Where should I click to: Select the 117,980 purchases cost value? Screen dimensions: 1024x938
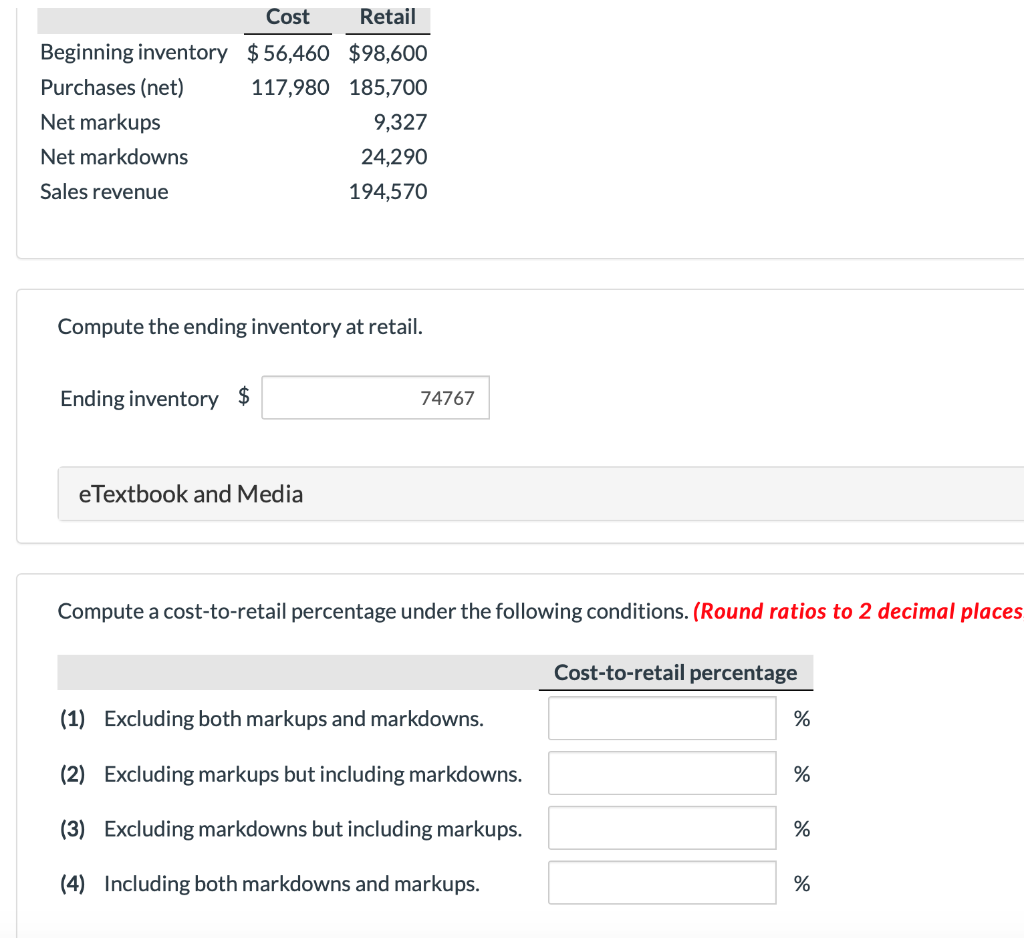[290, 87]
